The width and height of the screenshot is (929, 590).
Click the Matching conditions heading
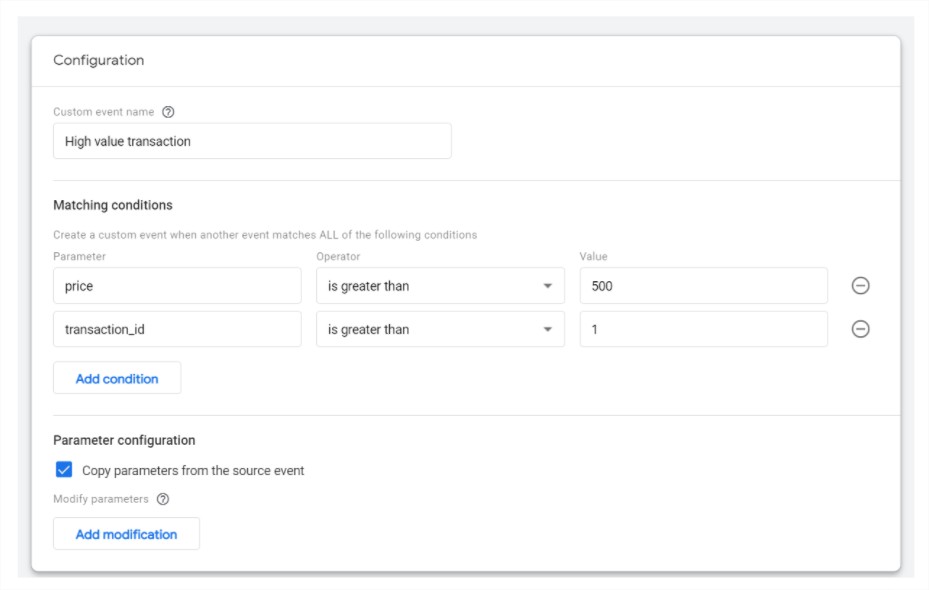pos(113,205)
